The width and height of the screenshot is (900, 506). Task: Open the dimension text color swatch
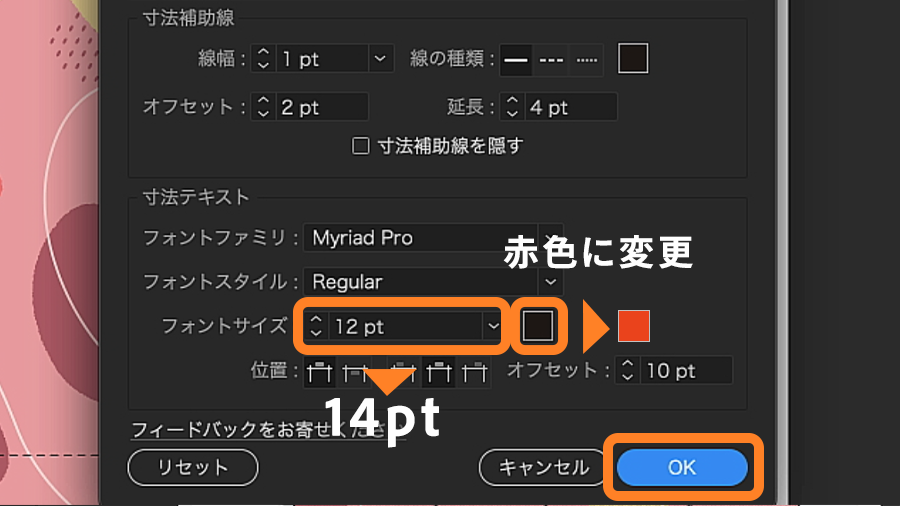click(538, 326)
